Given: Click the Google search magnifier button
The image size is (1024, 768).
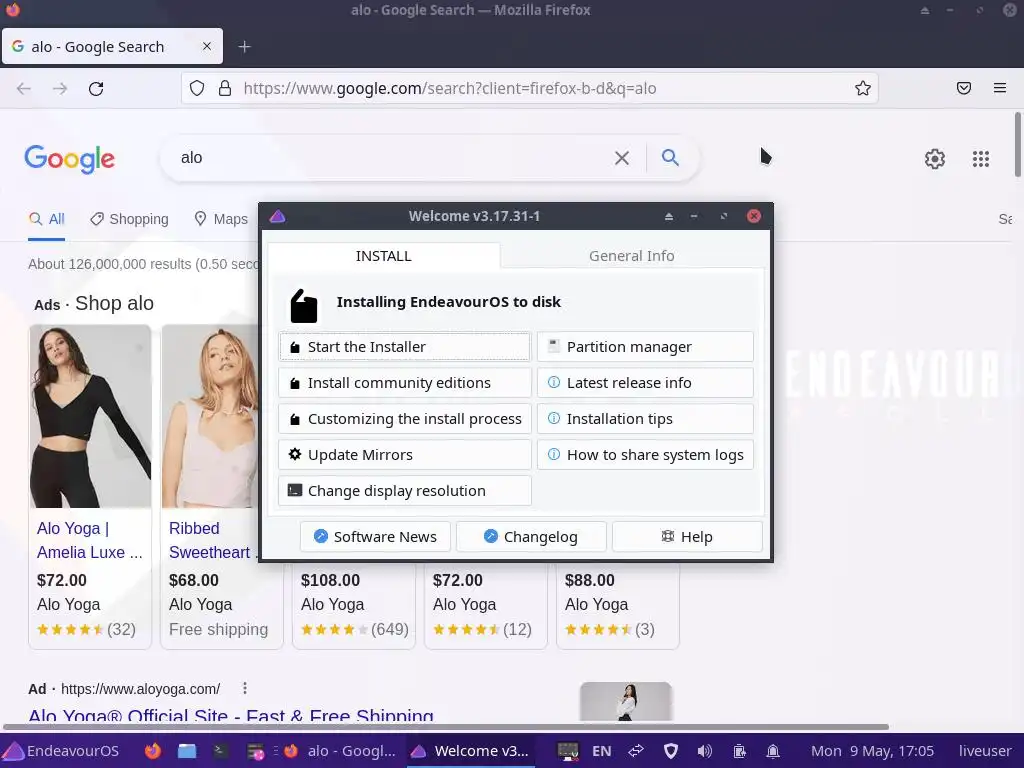Looking at the screenshot, I should coord(670,157).
